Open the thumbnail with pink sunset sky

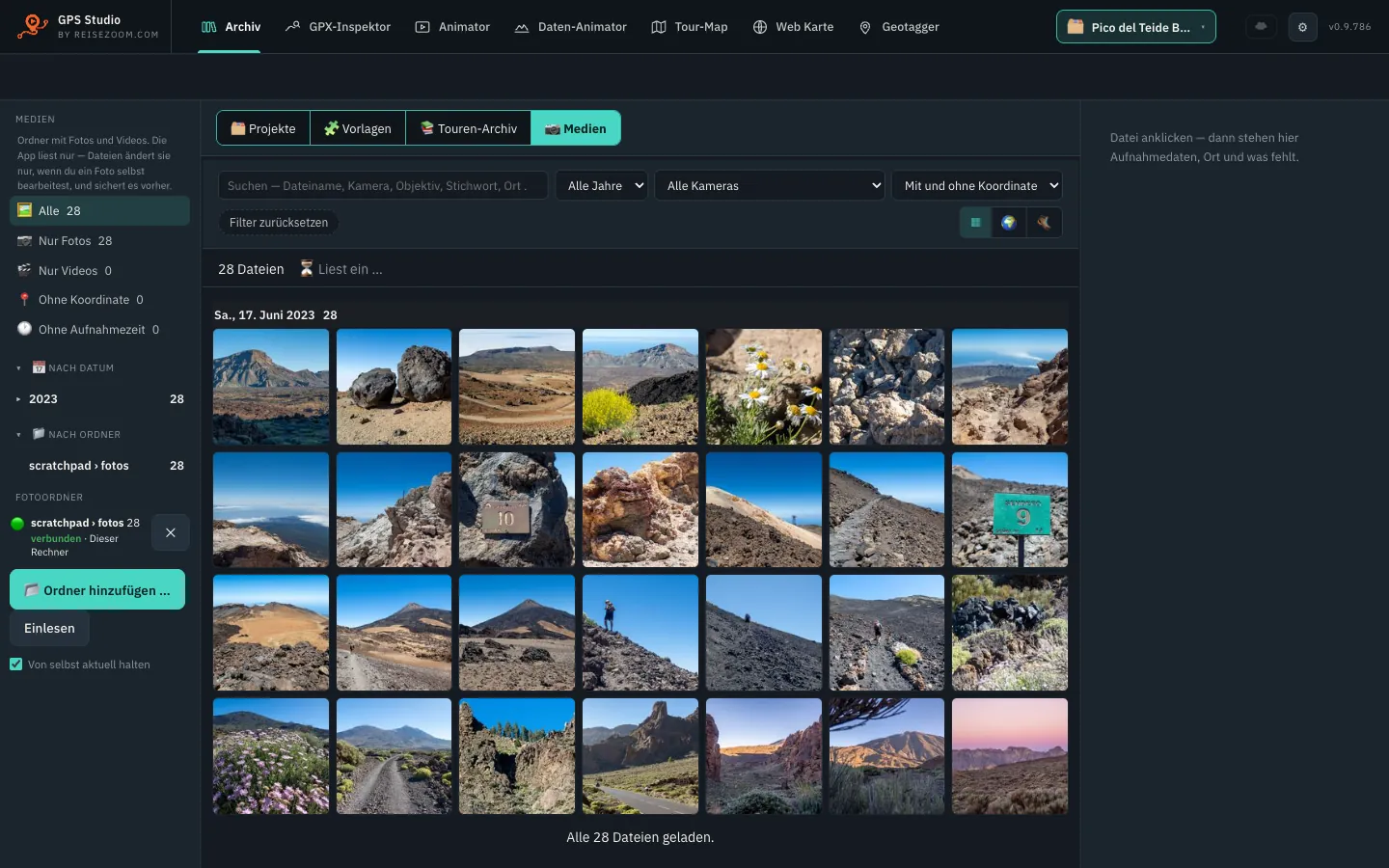click(x=1010, y=756)
